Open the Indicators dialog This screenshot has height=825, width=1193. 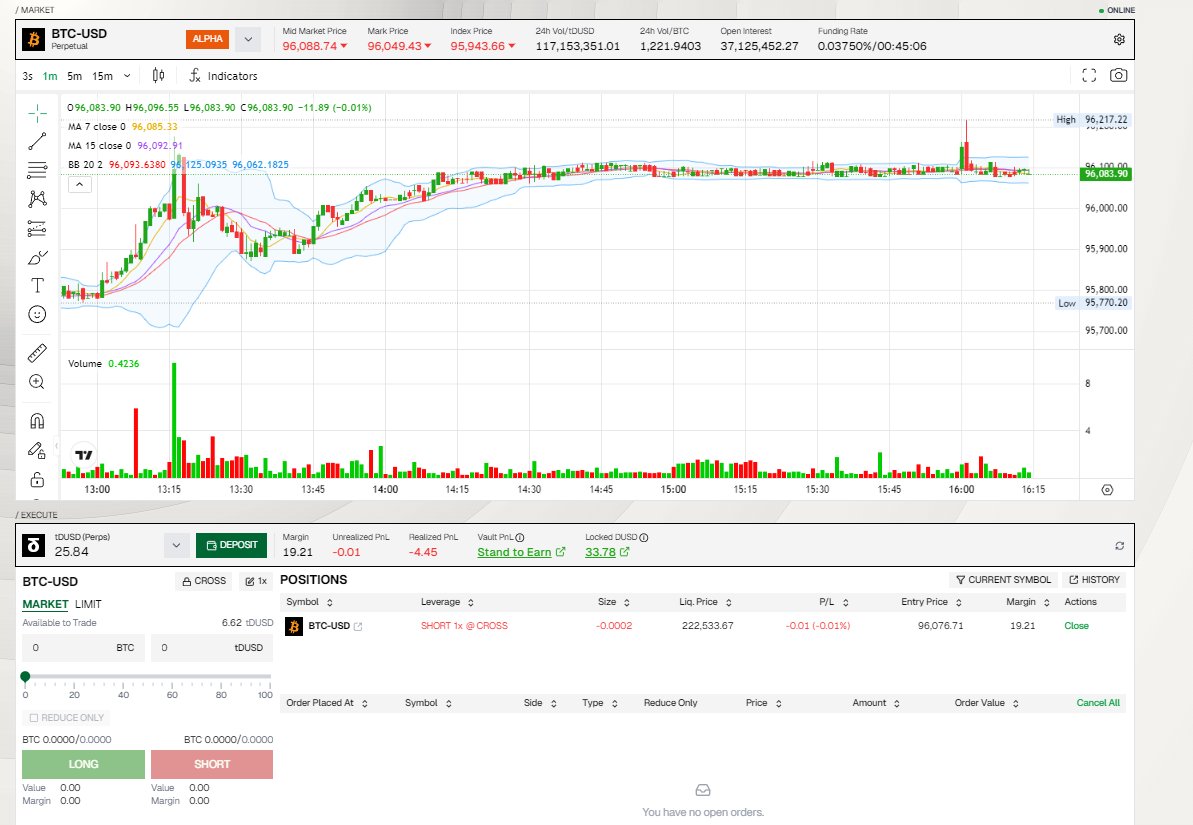pyautogui.click(x=224, y=76)
